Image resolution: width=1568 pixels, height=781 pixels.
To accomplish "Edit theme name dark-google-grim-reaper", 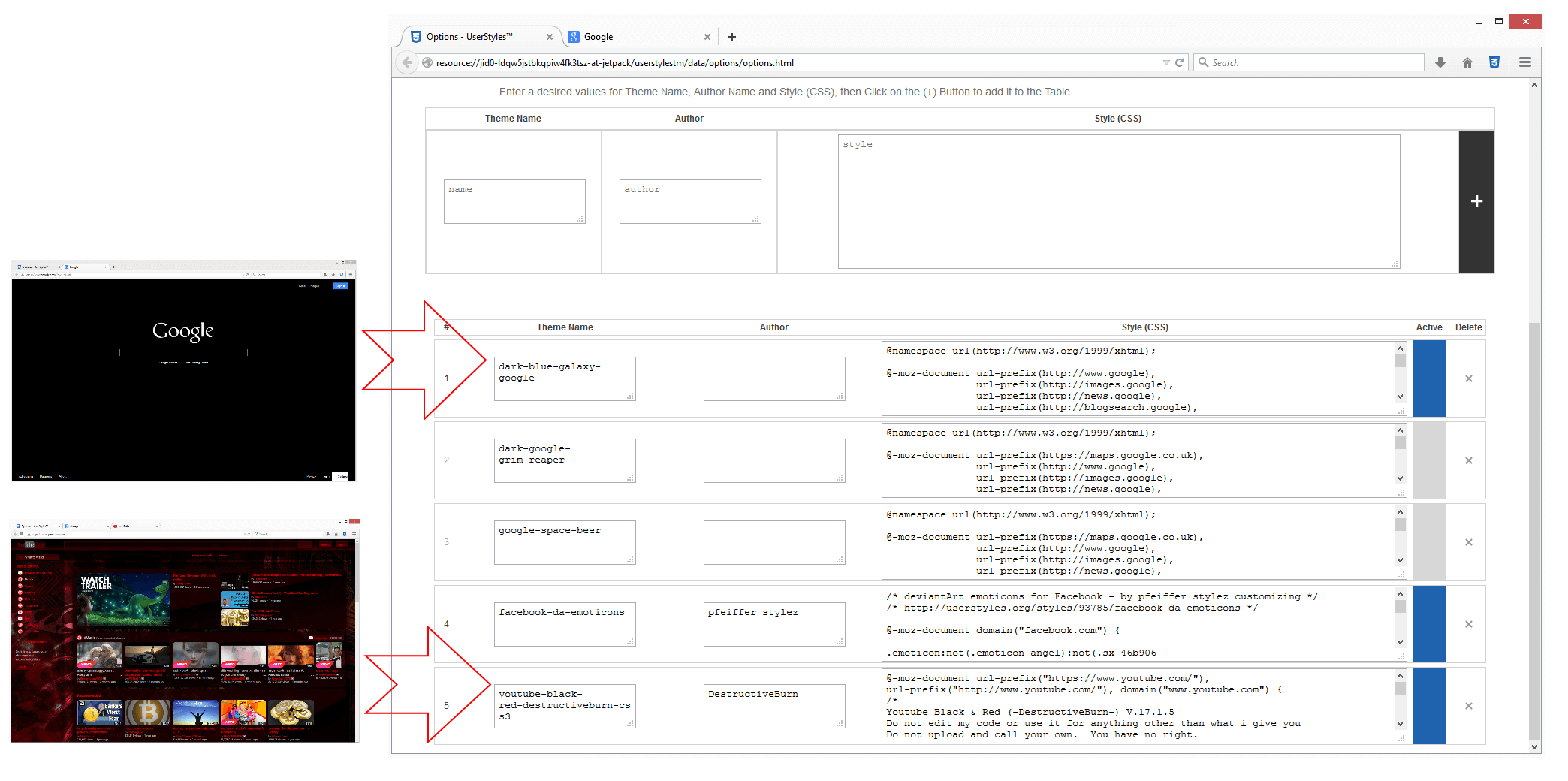I will coord(565,460).
